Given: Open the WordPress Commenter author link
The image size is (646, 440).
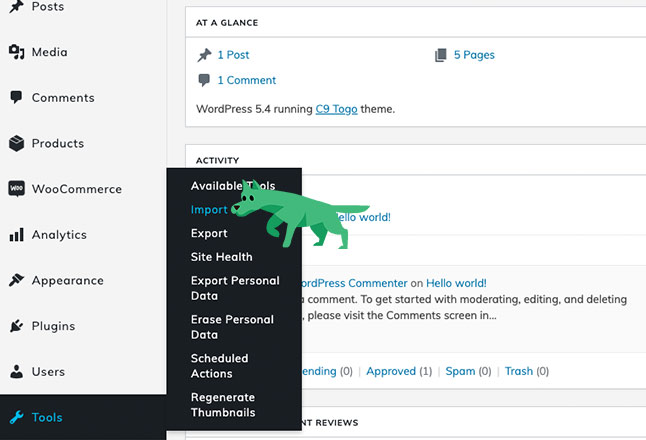Looking at the screenshot, I should click(354, 283).
